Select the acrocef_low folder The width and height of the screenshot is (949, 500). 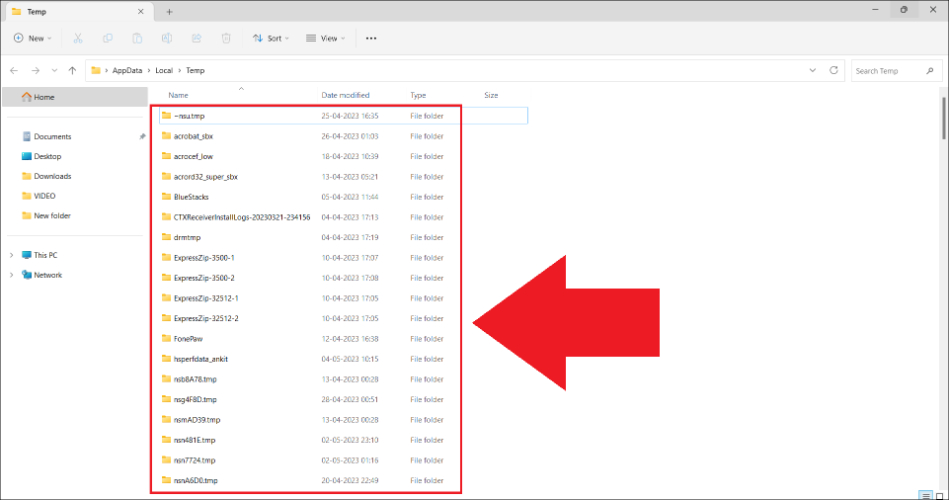coord(193,156)
